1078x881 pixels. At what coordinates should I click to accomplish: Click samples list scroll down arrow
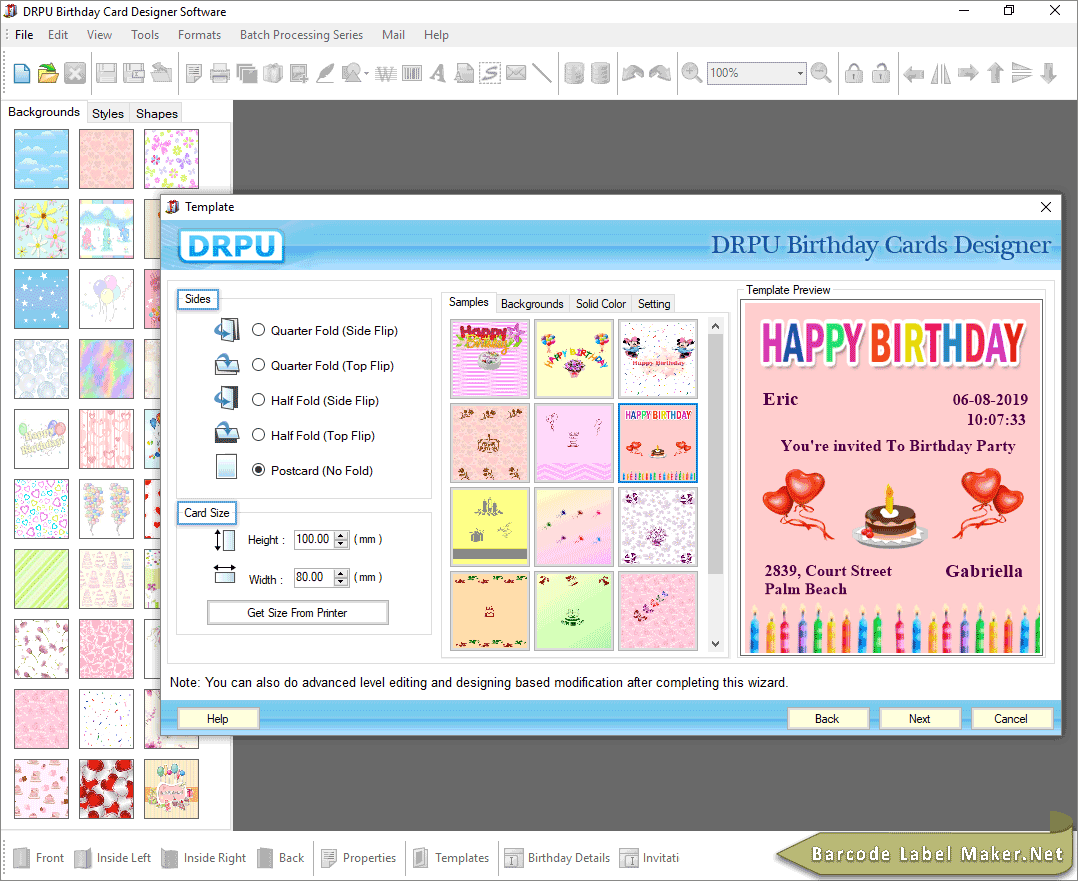click(716, 644)
